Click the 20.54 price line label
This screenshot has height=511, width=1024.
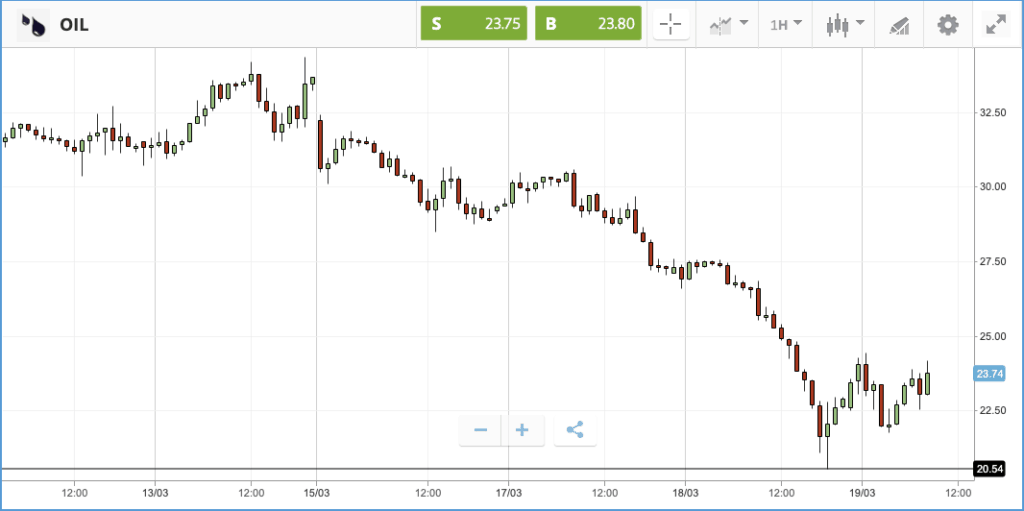pyautogui.click(x=989, y=469)
